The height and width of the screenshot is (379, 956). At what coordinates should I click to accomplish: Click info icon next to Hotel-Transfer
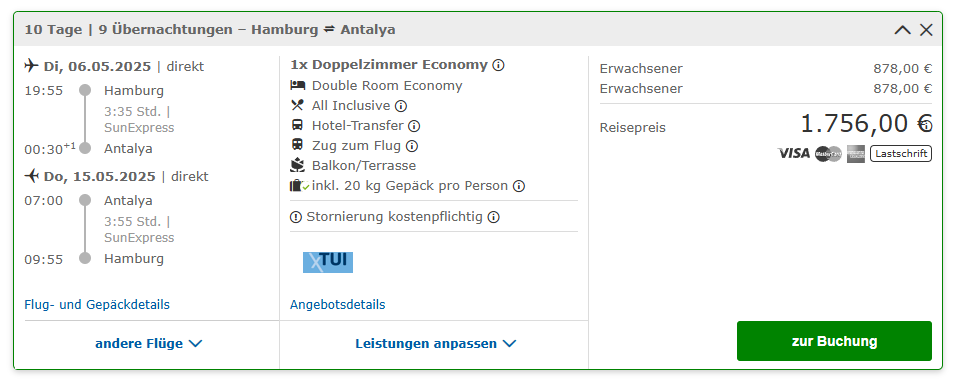[x=414, y=126]
